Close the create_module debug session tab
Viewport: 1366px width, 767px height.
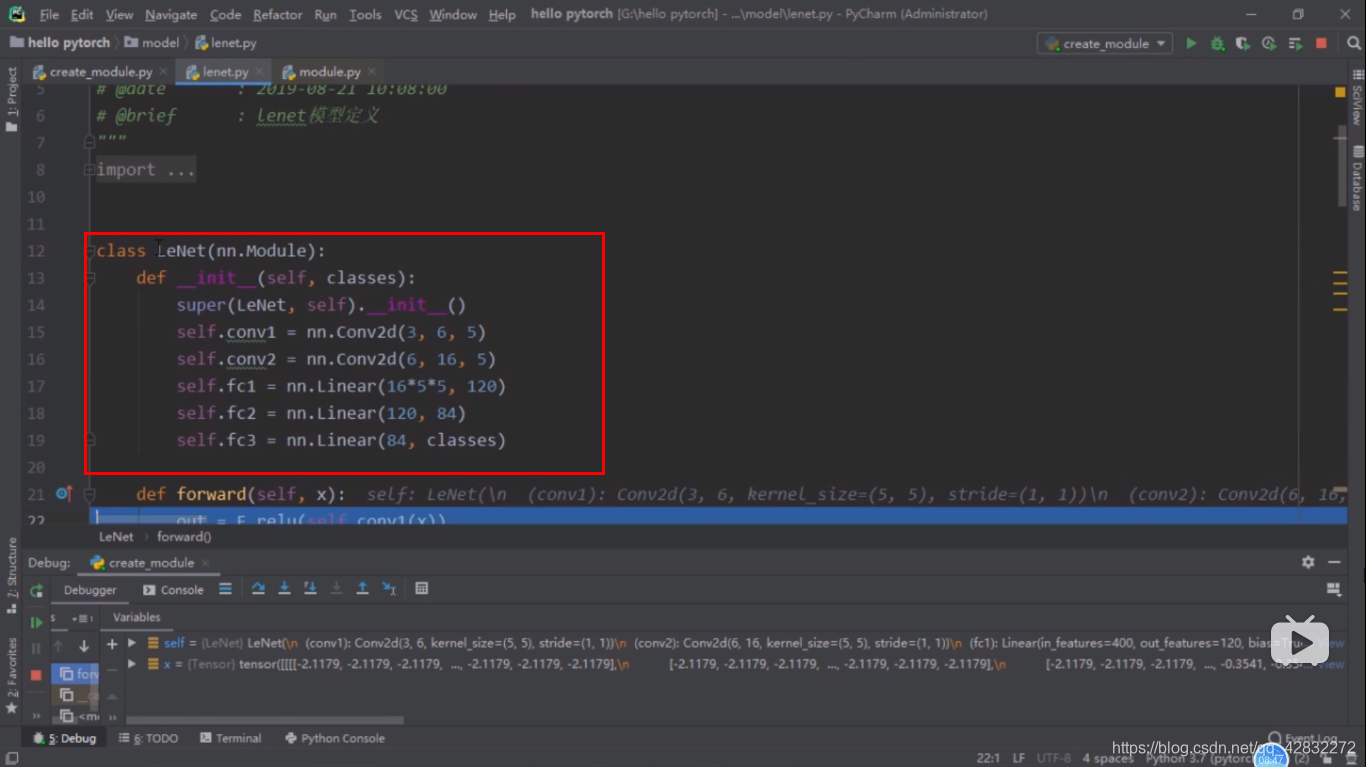[206, 563]
